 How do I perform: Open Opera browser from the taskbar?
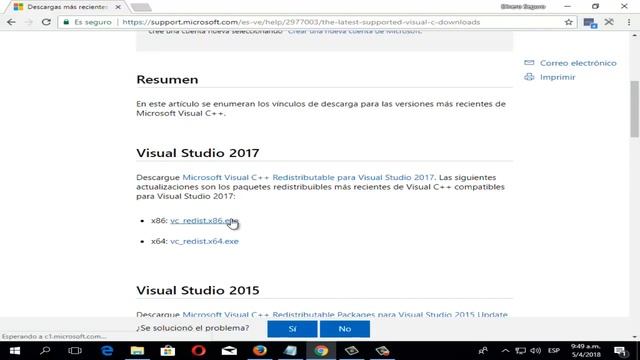198,351
